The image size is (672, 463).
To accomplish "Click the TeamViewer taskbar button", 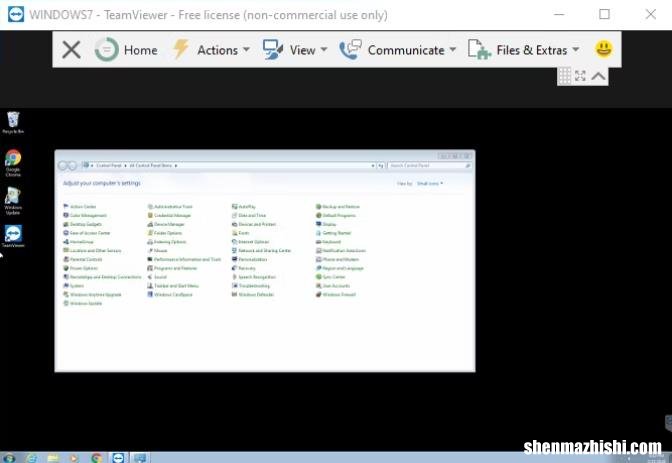I will (118, 458).
